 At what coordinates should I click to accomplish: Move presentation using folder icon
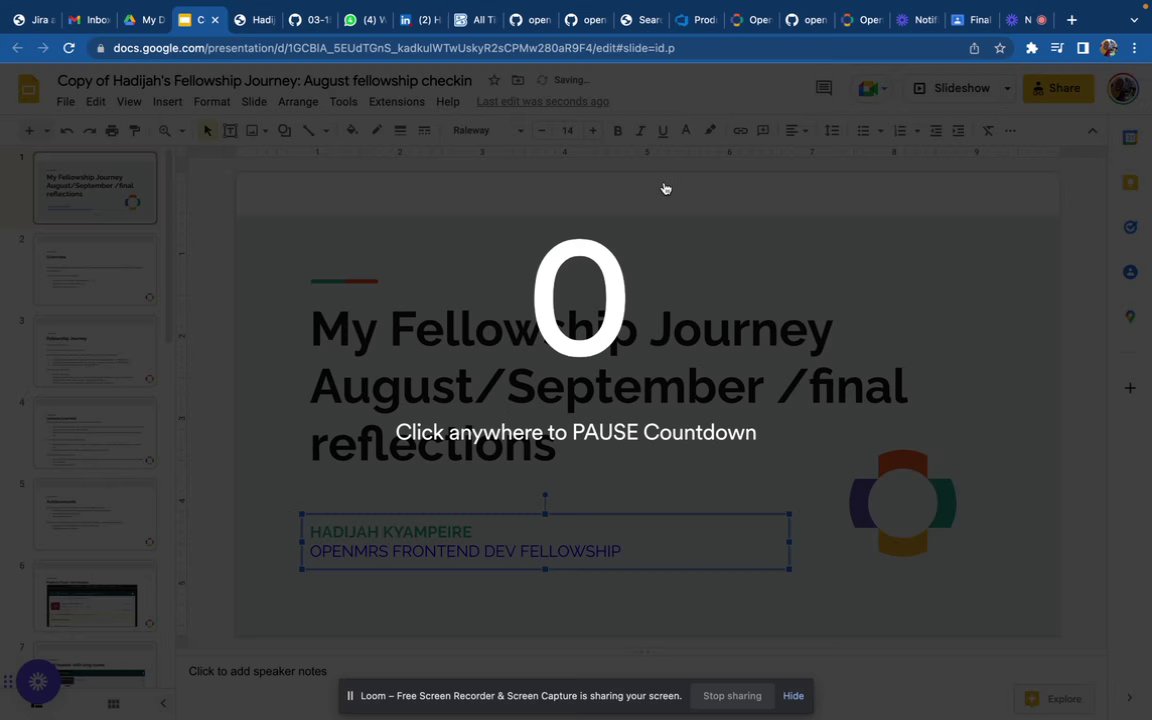pos(518,80)
